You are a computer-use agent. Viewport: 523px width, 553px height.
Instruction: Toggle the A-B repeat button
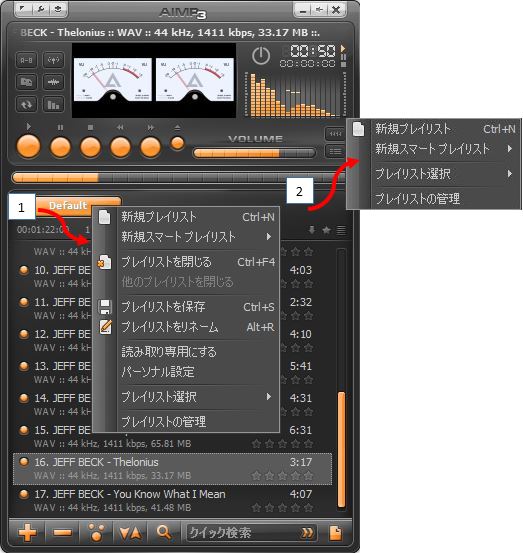point(26,60)
